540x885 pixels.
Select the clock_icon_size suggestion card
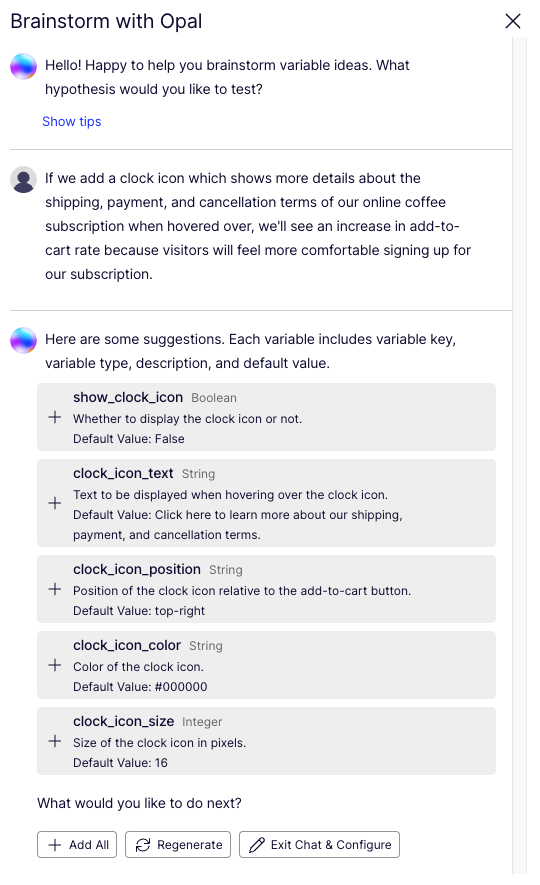coord(266,742)
